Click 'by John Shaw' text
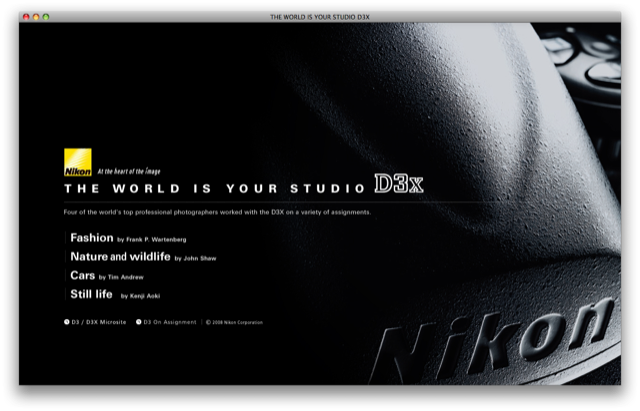Image resolution: width=640 pixels, height=411 pixels. [196, 258]
